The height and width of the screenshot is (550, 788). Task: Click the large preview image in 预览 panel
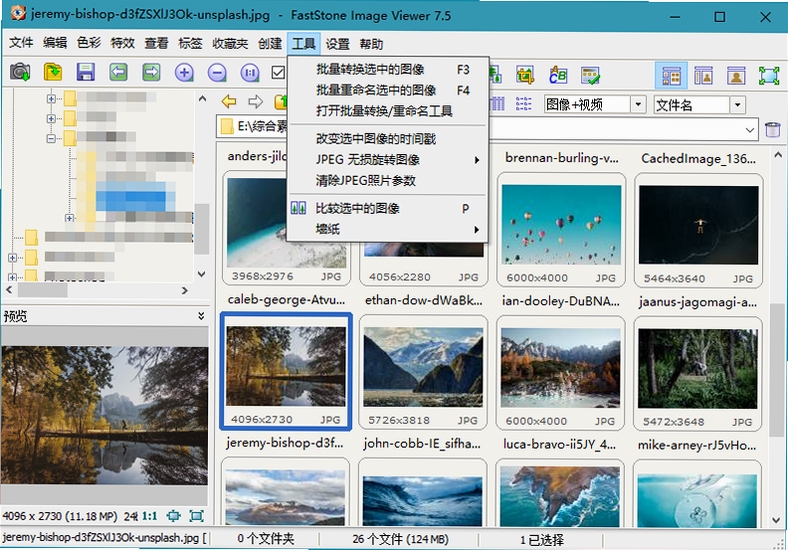(105, 415)
